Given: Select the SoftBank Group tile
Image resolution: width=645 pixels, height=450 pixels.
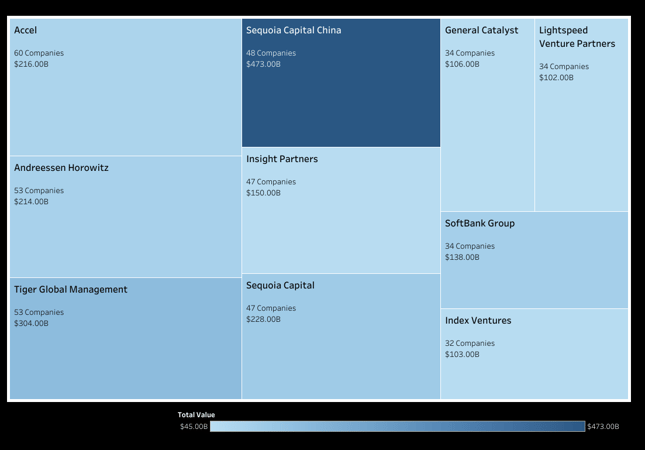Looking at the screenshot, I should coord(535,260).
